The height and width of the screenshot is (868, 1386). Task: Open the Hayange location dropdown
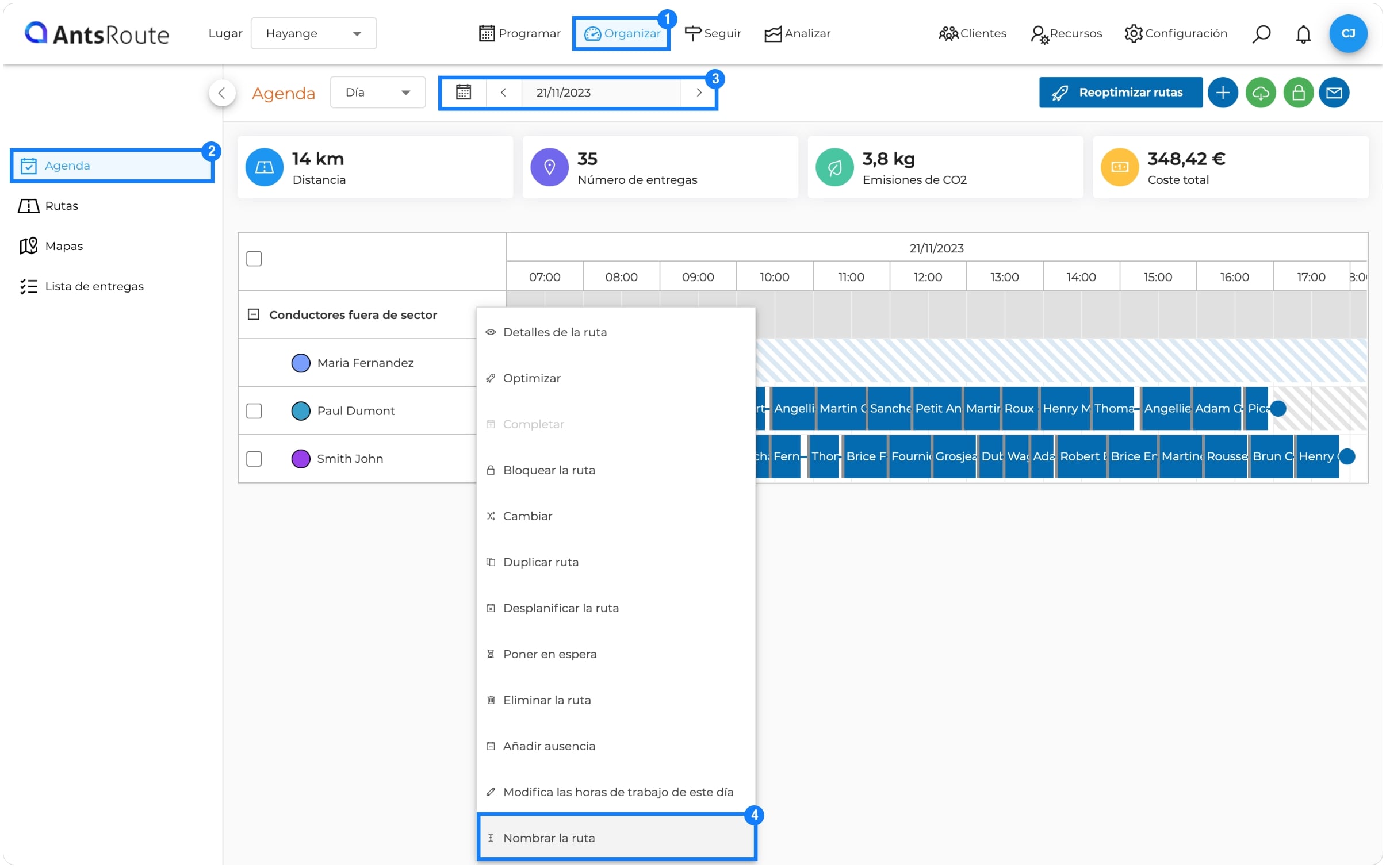pos(313,33)
